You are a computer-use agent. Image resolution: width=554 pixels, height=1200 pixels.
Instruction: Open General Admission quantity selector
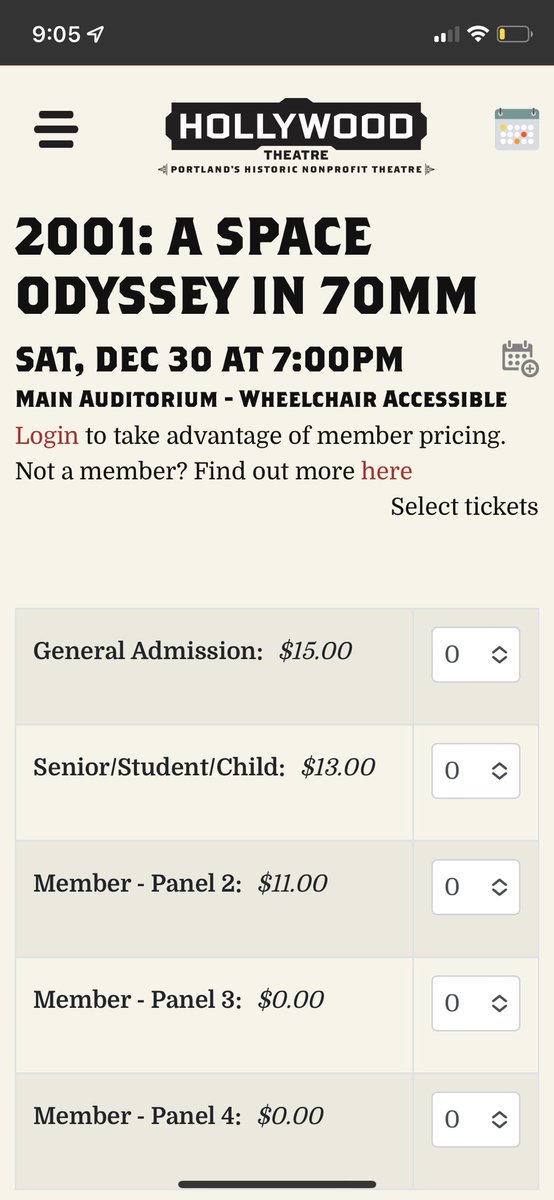476,655
